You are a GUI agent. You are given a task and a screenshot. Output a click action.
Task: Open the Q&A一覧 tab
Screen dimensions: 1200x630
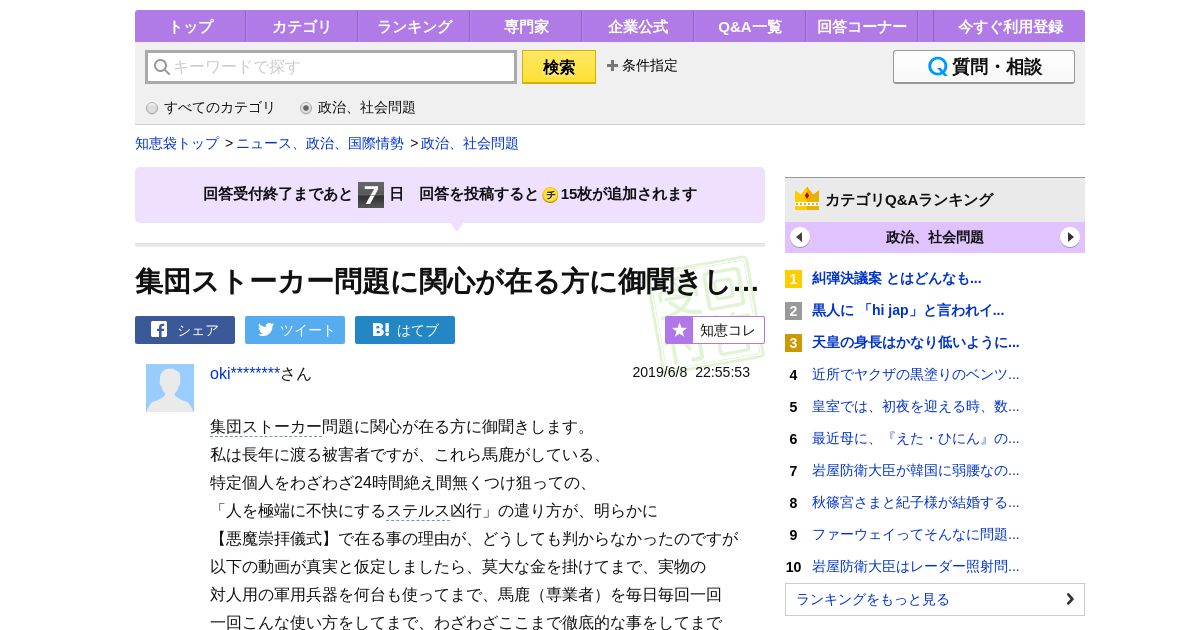coord(749,27)
